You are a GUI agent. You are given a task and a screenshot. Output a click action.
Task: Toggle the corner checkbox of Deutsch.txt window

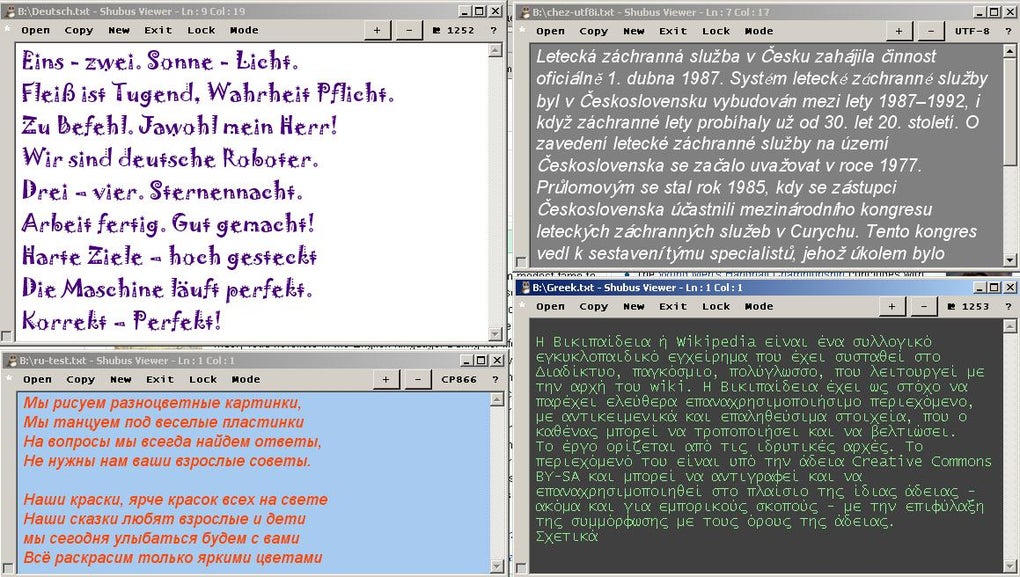coord(6,336)
